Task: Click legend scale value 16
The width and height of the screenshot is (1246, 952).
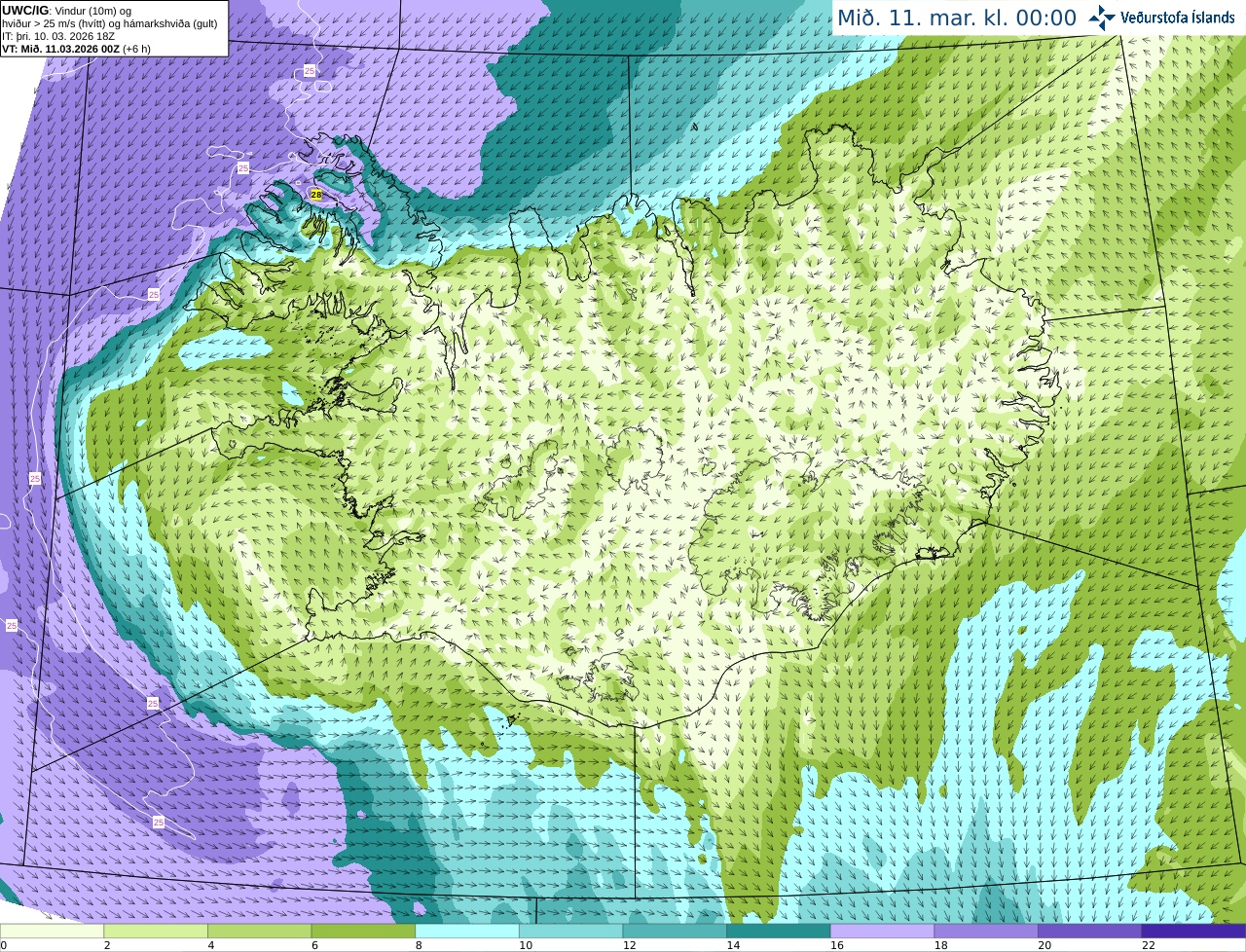Action: (x=837, y=945)
